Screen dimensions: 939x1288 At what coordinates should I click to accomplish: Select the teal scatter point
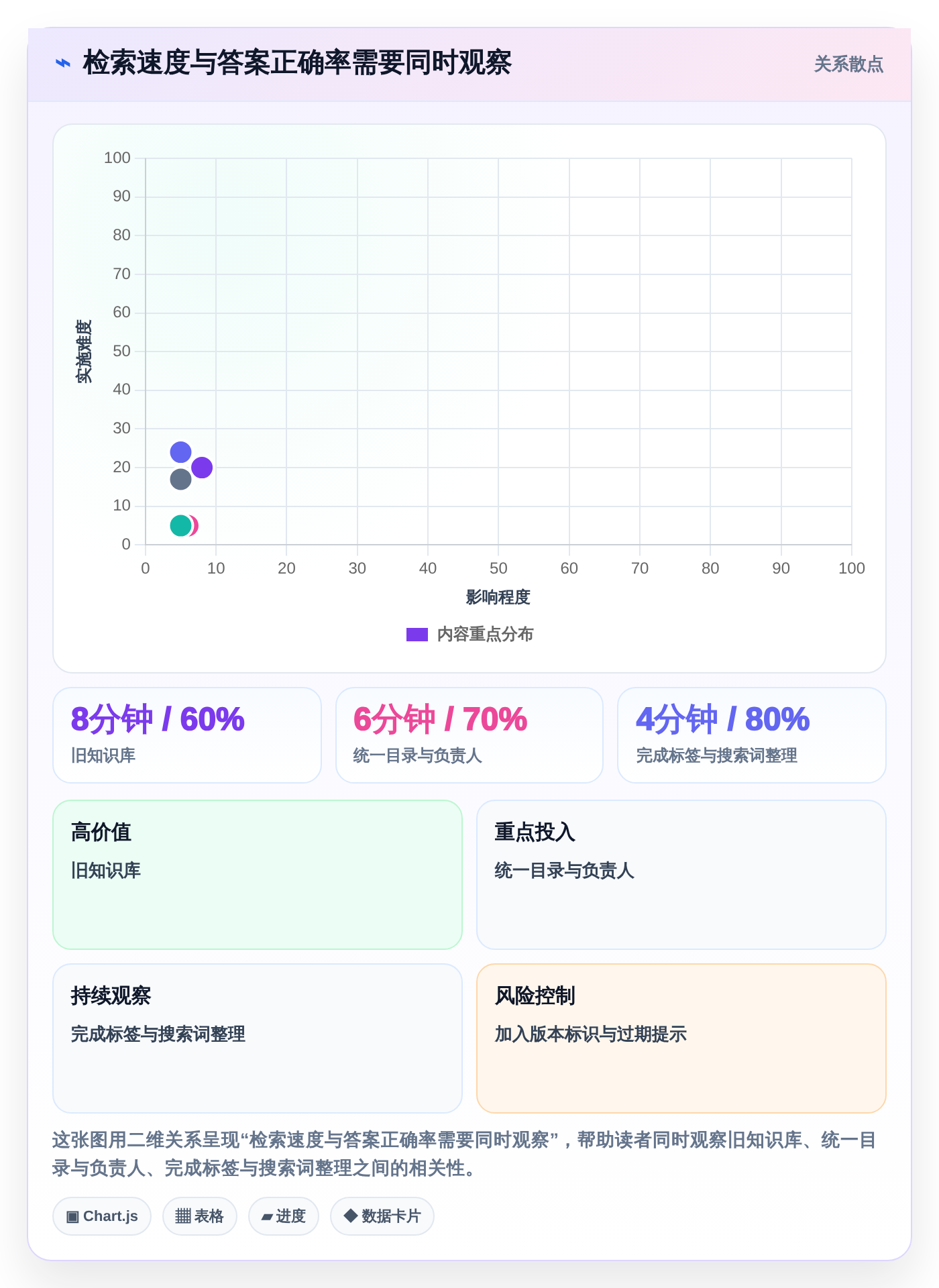[180, 526]
